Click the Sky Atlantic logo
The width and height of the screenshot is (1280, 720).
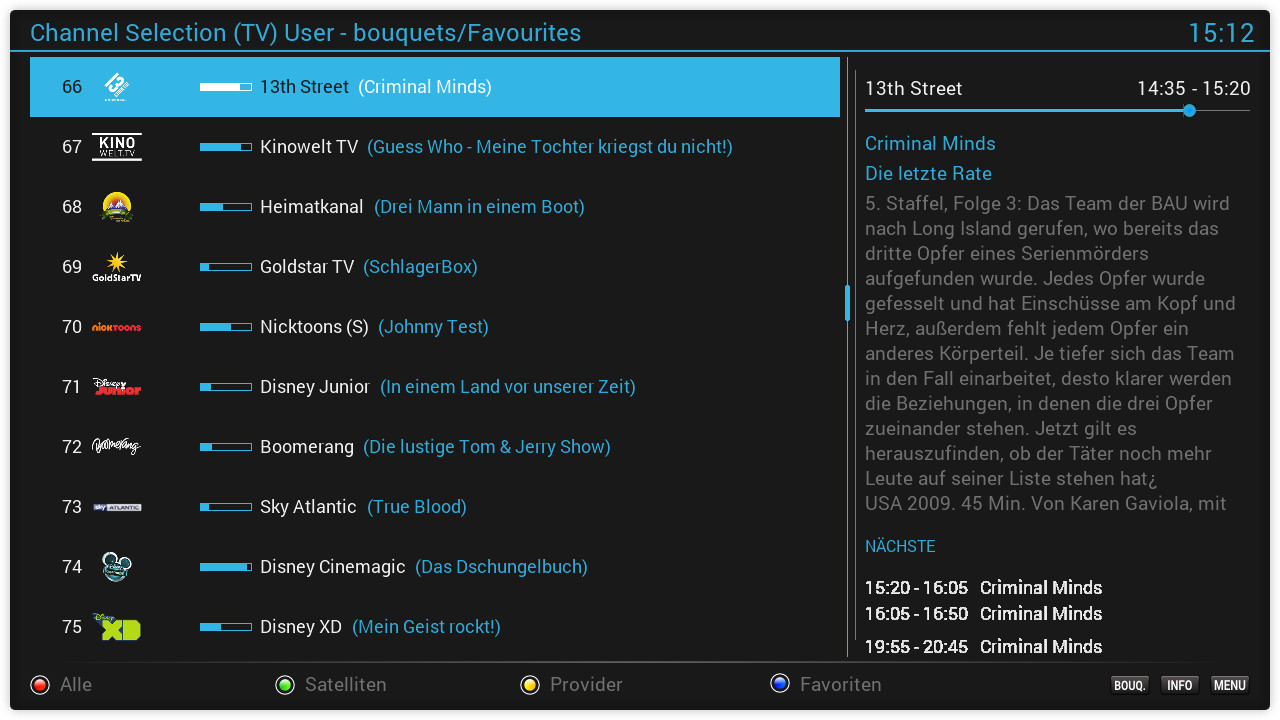tap(117, 507)
